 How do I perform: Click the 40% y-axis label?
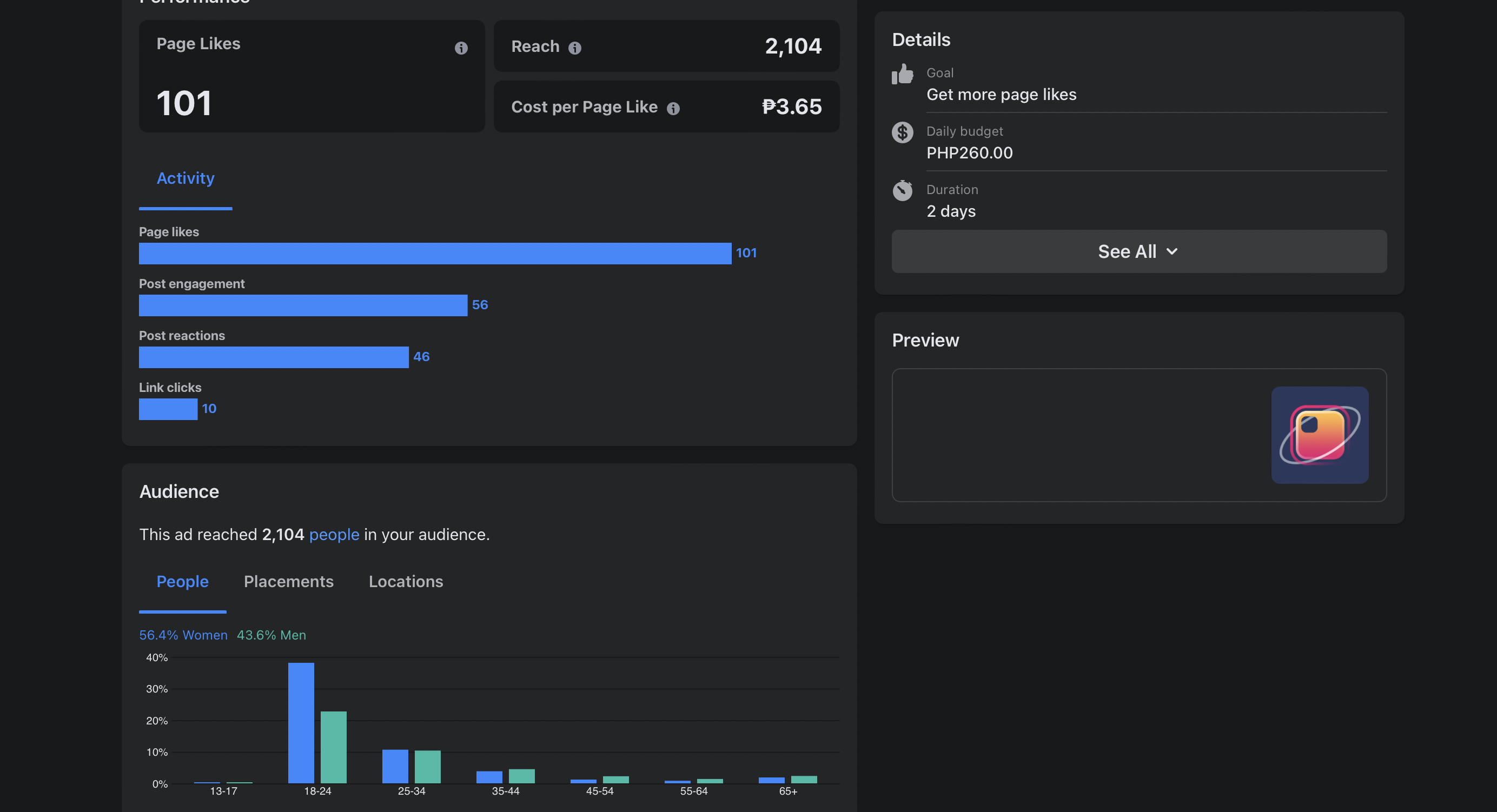(x=157, y=657)
